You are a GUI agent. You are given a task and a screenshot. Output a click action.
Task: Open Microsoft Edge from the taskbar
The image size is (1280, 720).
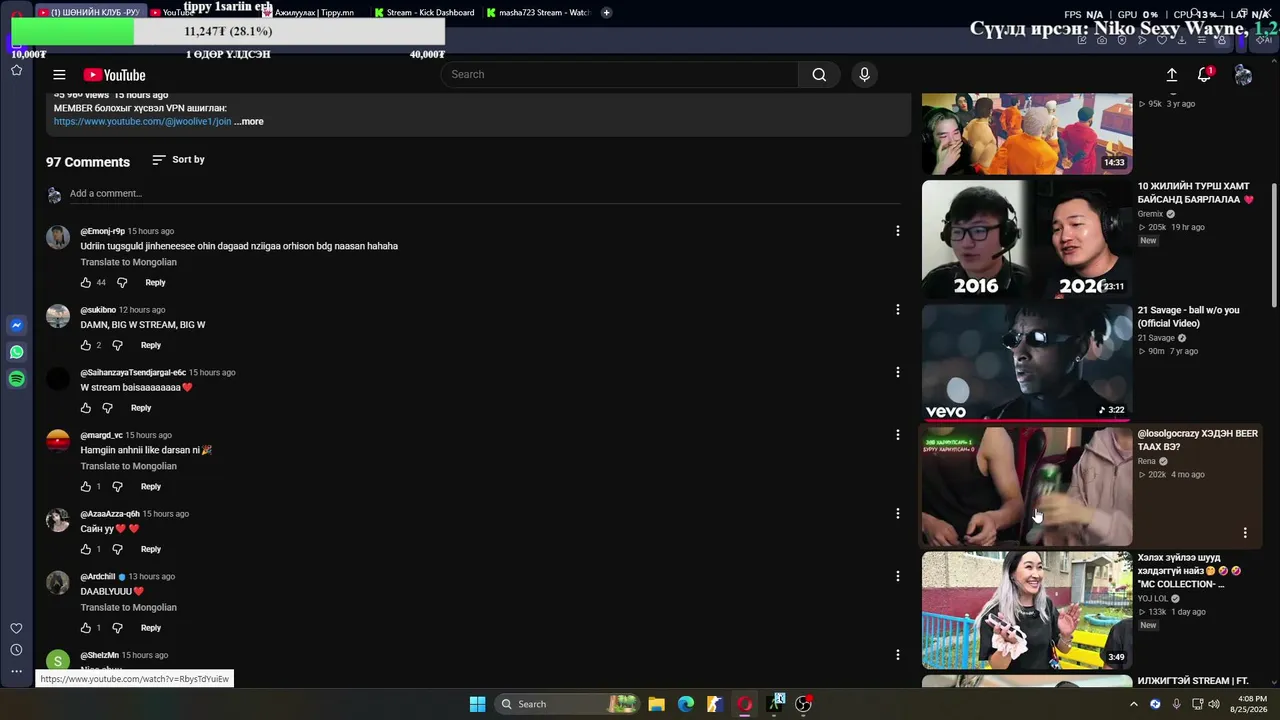686,704
